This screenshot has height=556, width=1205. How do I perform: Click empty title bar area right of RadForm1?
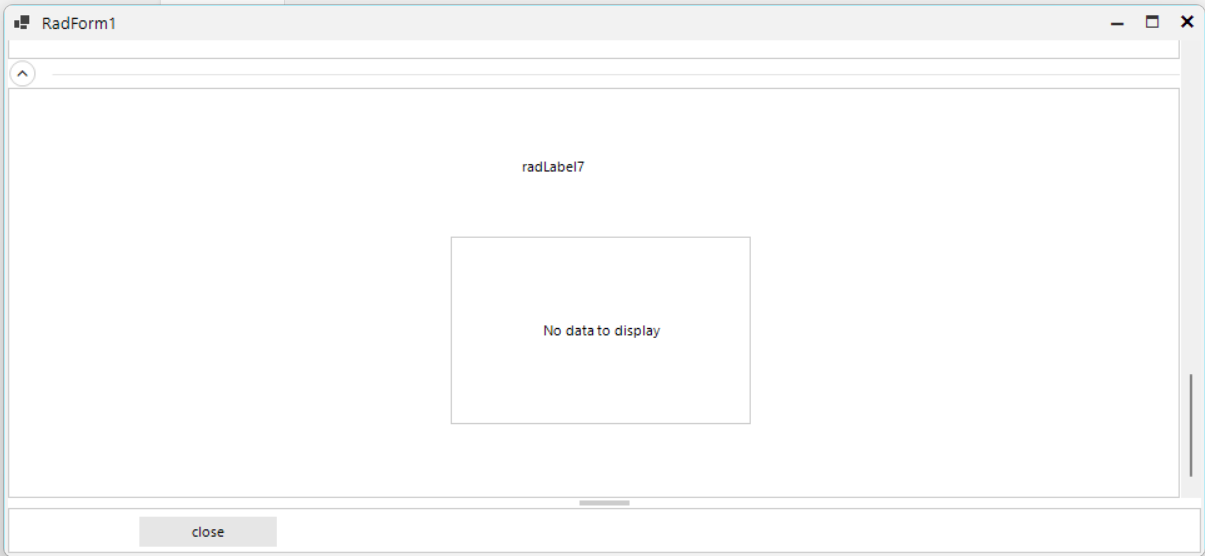pos(600,22)
